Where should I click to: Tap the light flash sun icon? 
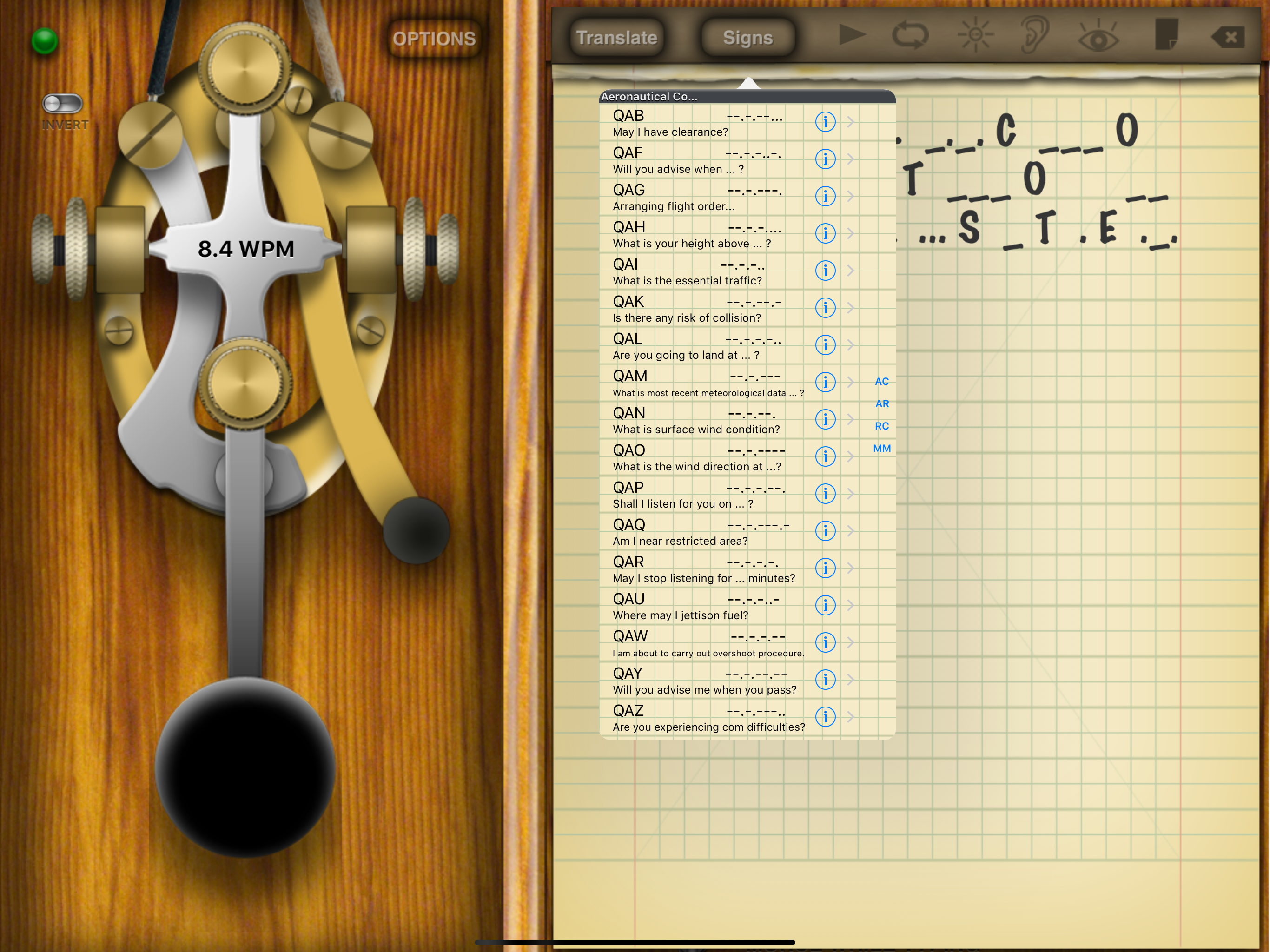tap(975, 35)
